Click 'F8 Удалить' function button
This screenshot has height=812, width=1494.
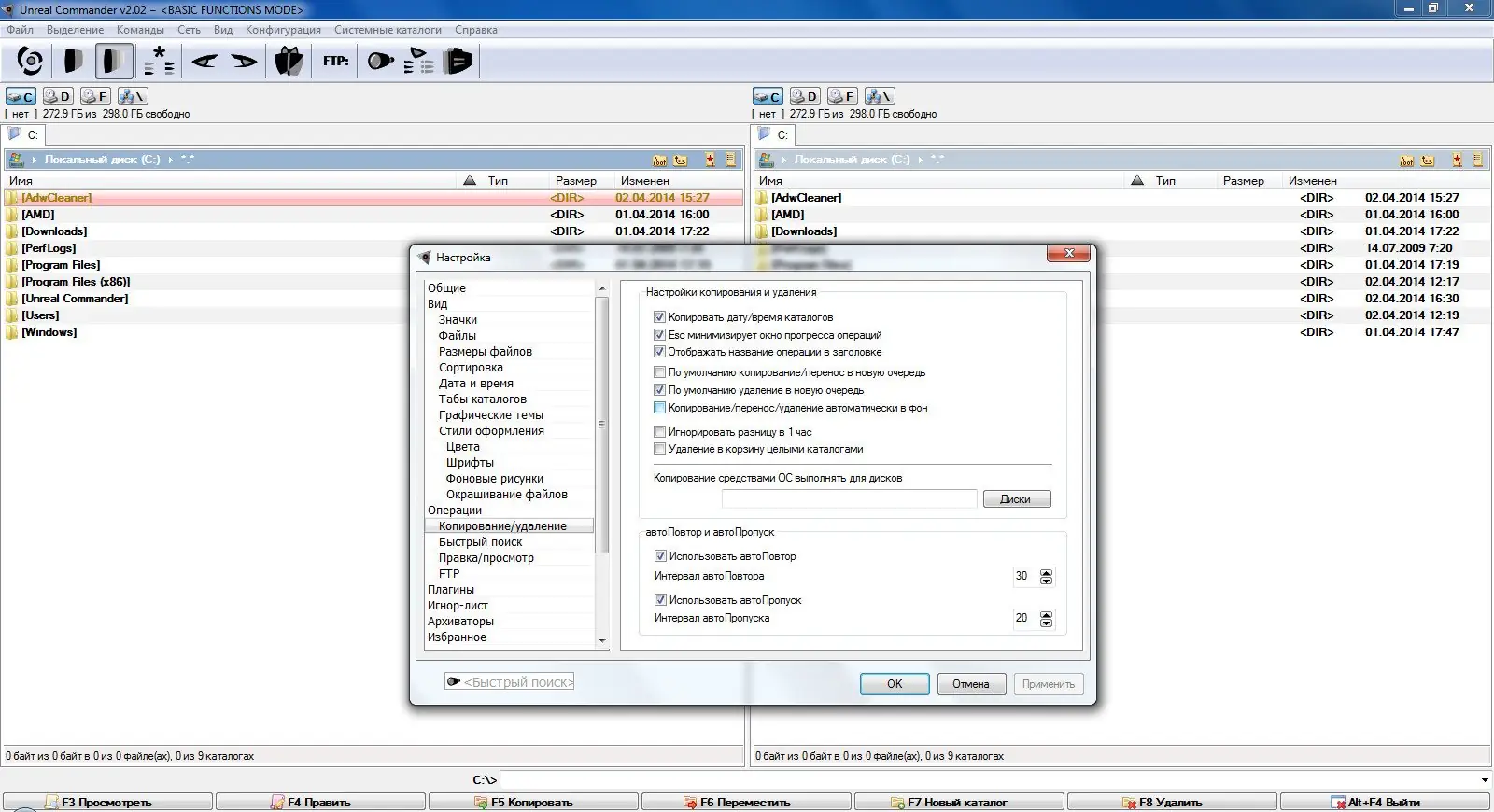point(1172,802)
